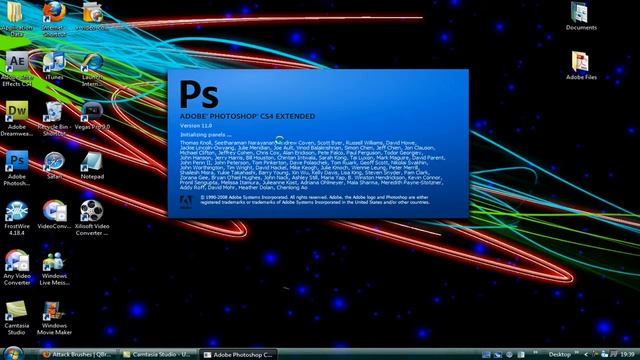Select Adobe Photoshop taskbar button

pos(238,355)
